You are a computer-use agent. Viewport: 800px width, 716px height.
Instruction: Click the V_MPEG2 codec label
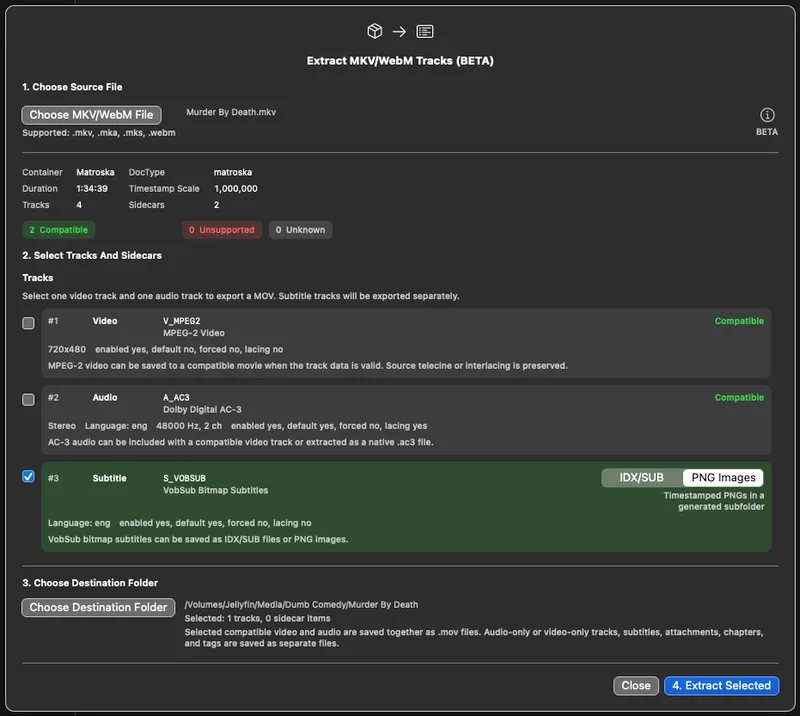coord(182,321)
